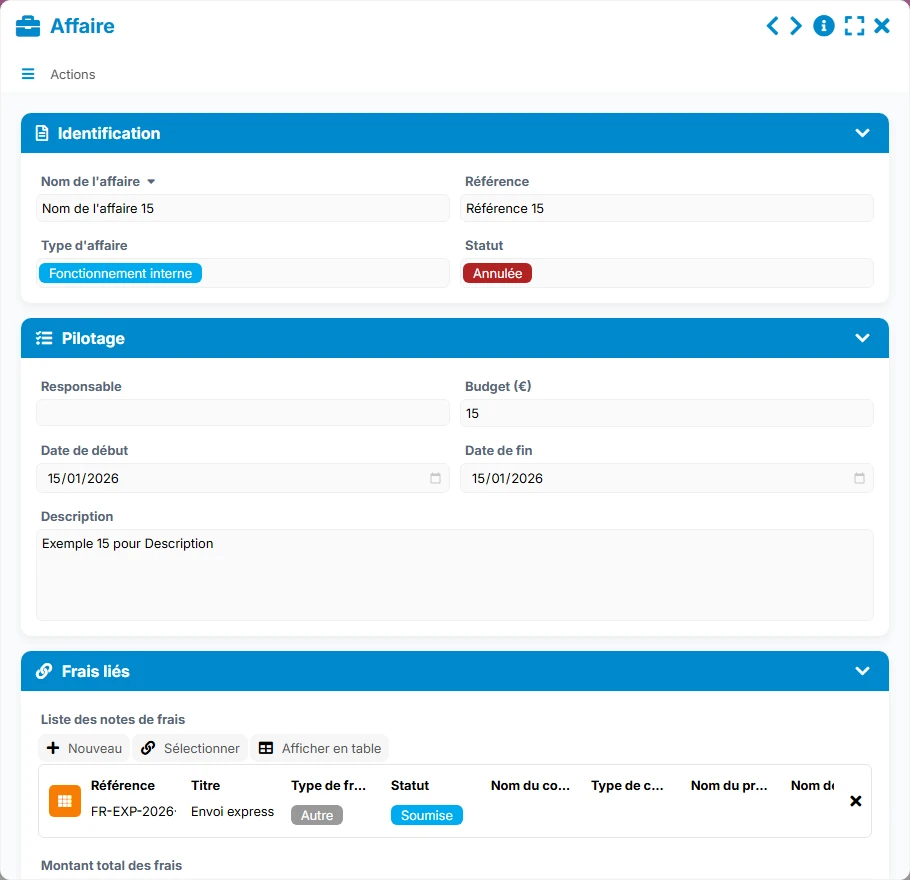
Task: Change the Annulée status tag
Action: [497, 273]
